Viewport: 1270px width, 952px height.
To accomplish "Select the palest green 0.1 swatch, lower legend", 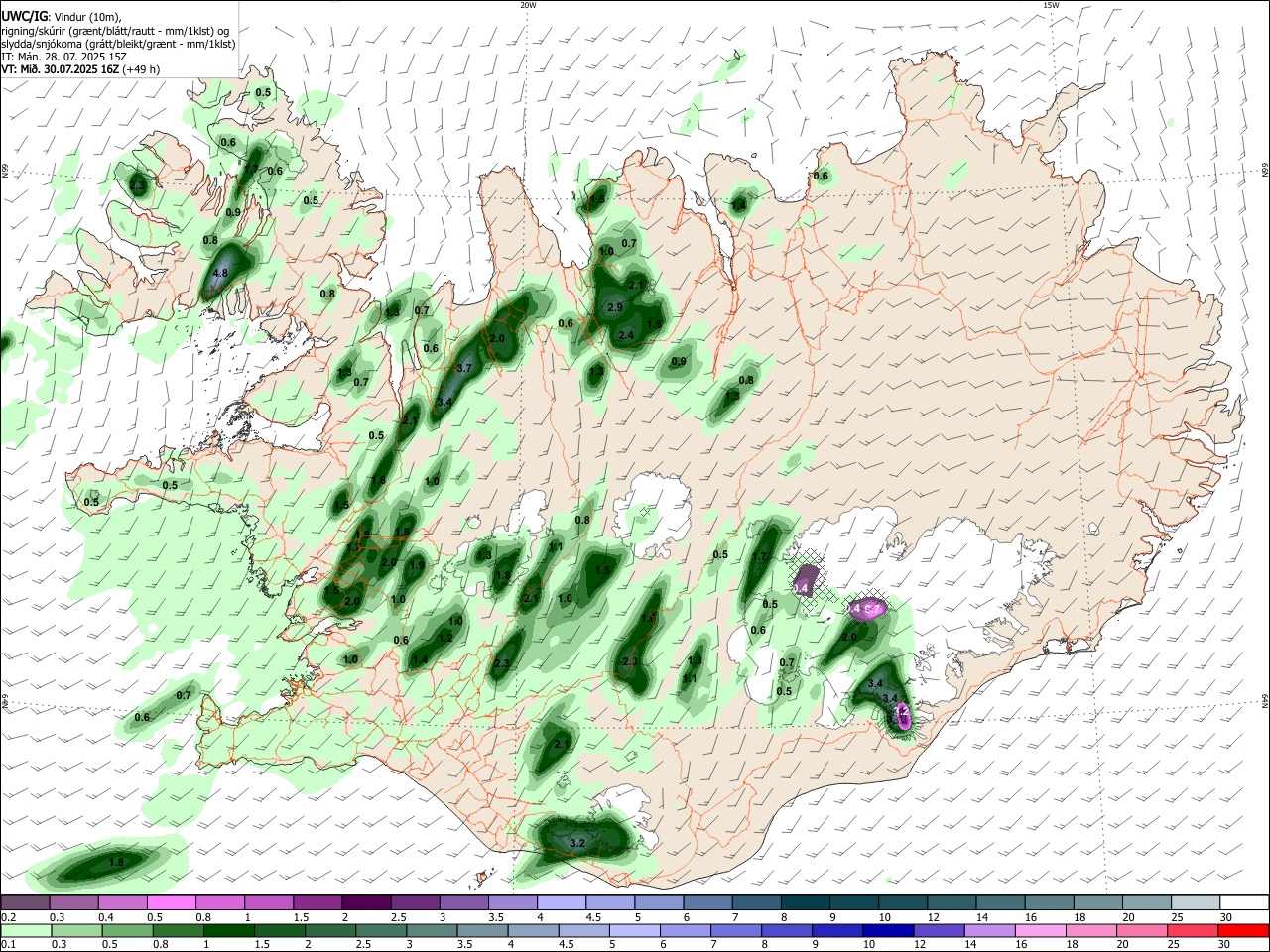I will point(26,930).
